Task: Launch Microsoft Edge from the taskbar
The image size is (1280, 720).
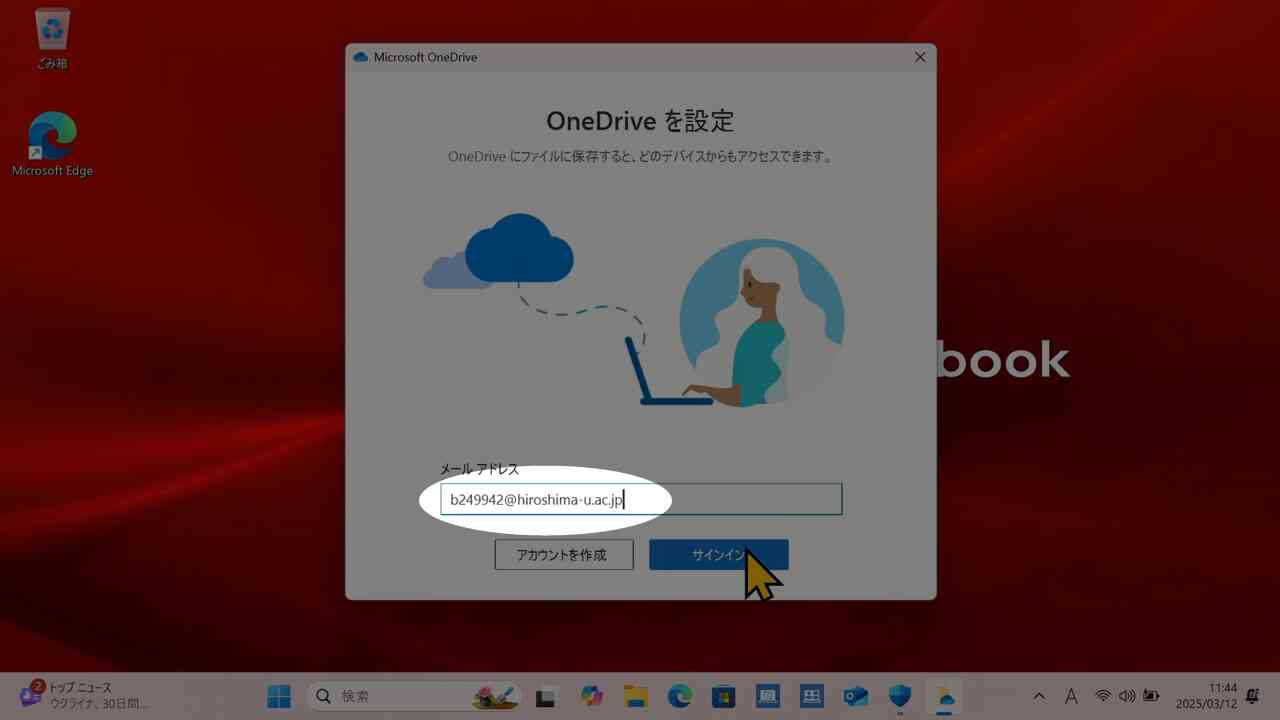Action: pyautogui.click(x=682, y=695)
